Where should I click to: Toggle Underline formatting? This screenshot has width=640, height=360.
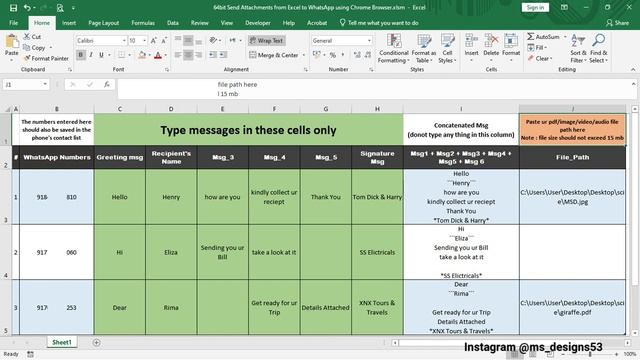point(101,55)
